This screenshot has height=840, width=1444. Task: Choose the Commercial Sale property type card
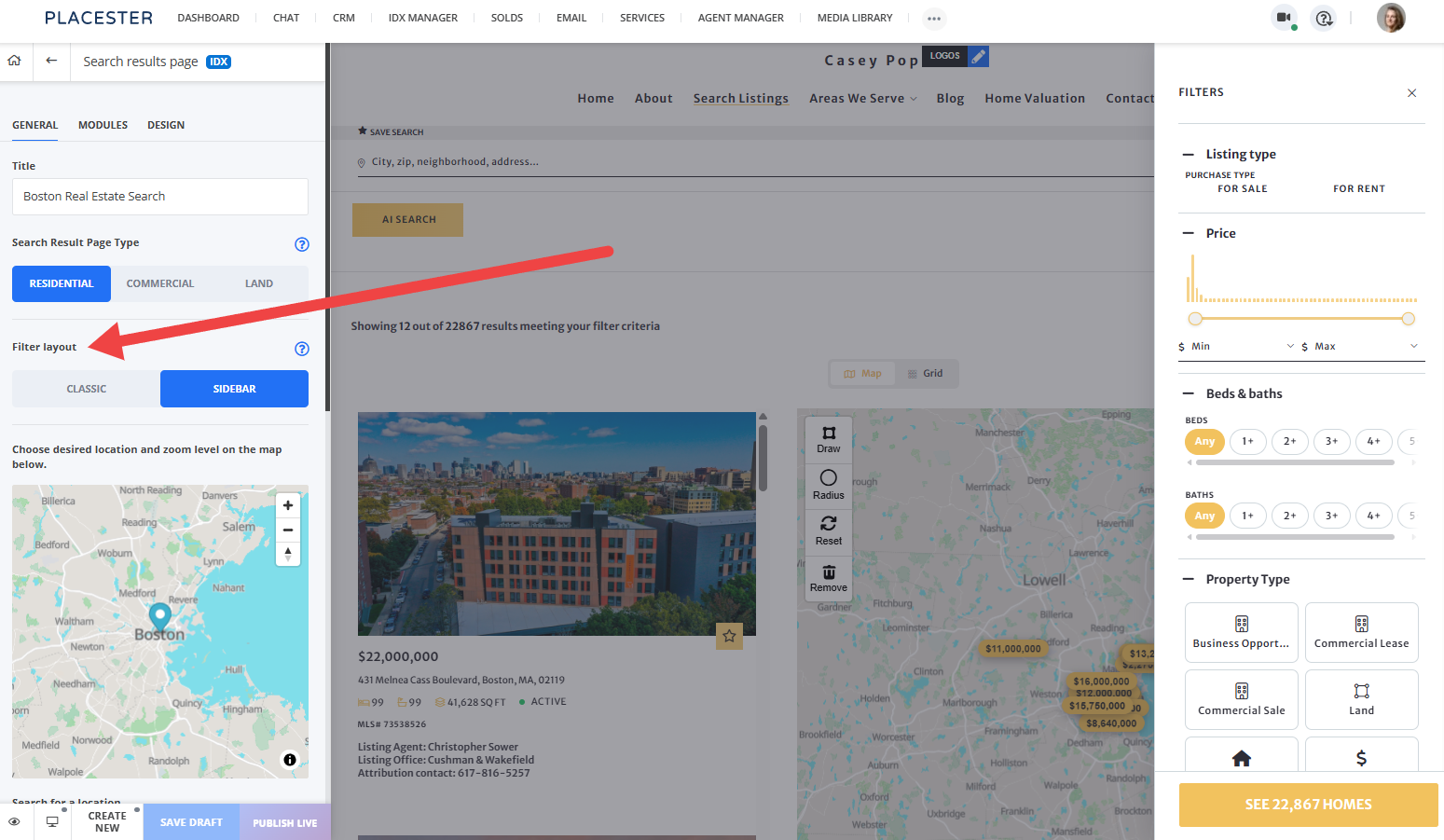coord(1242,699)
